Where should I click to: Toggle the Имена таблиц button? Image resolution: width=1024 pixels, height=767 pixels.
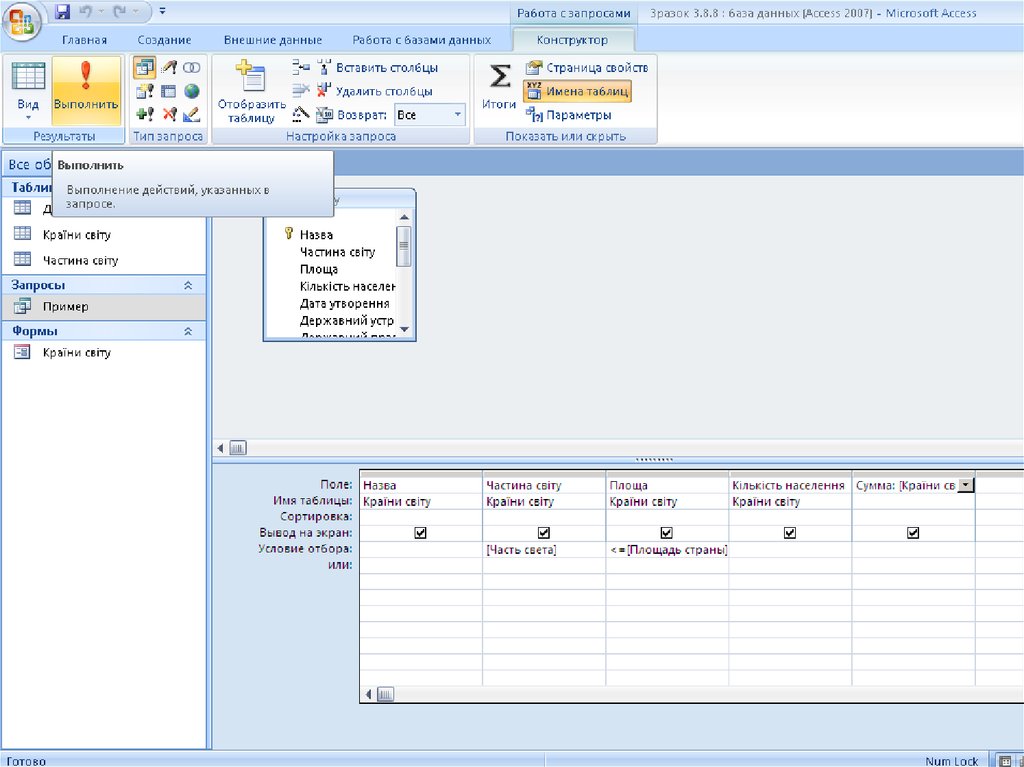(x=577, y=91)
